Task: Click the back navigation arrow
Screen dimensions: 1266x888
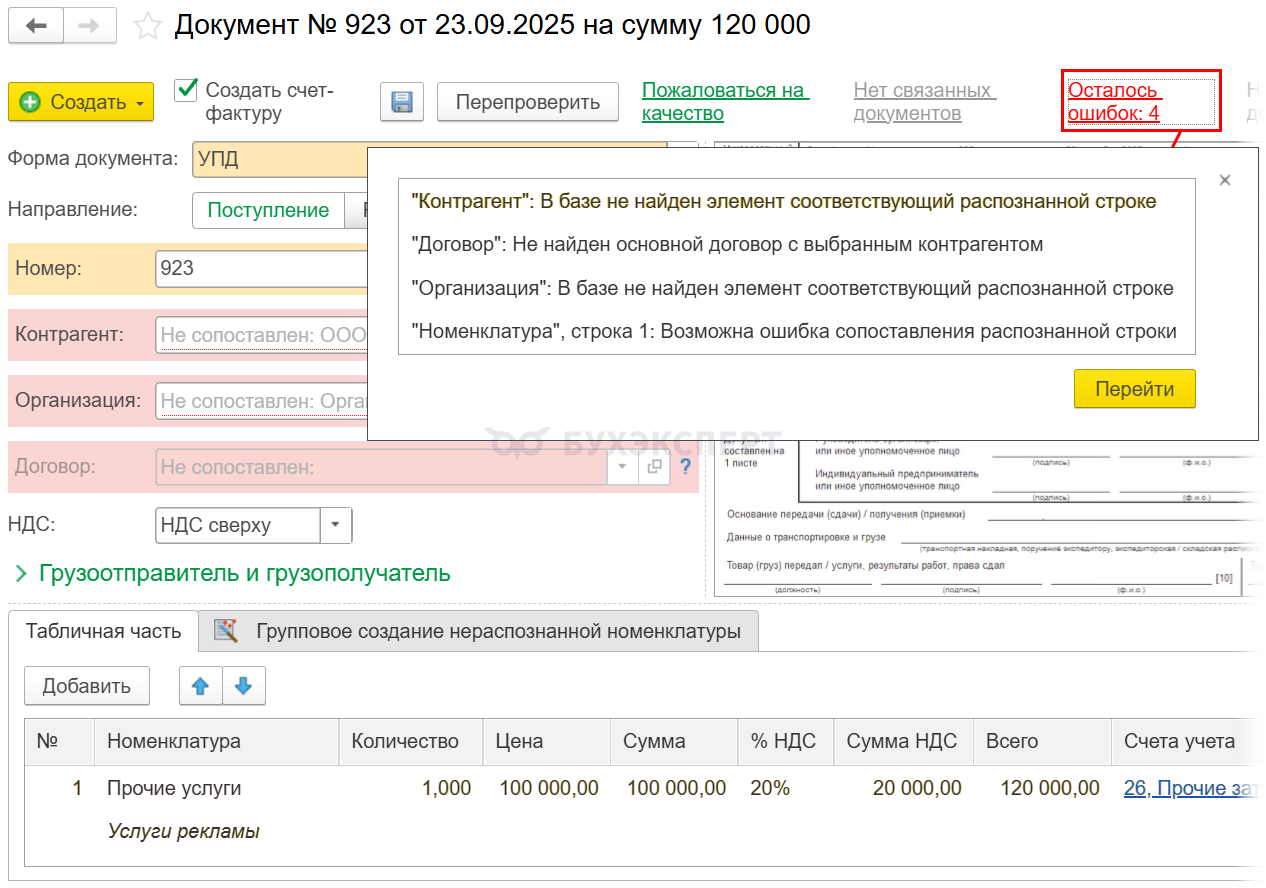Action: 36,26
